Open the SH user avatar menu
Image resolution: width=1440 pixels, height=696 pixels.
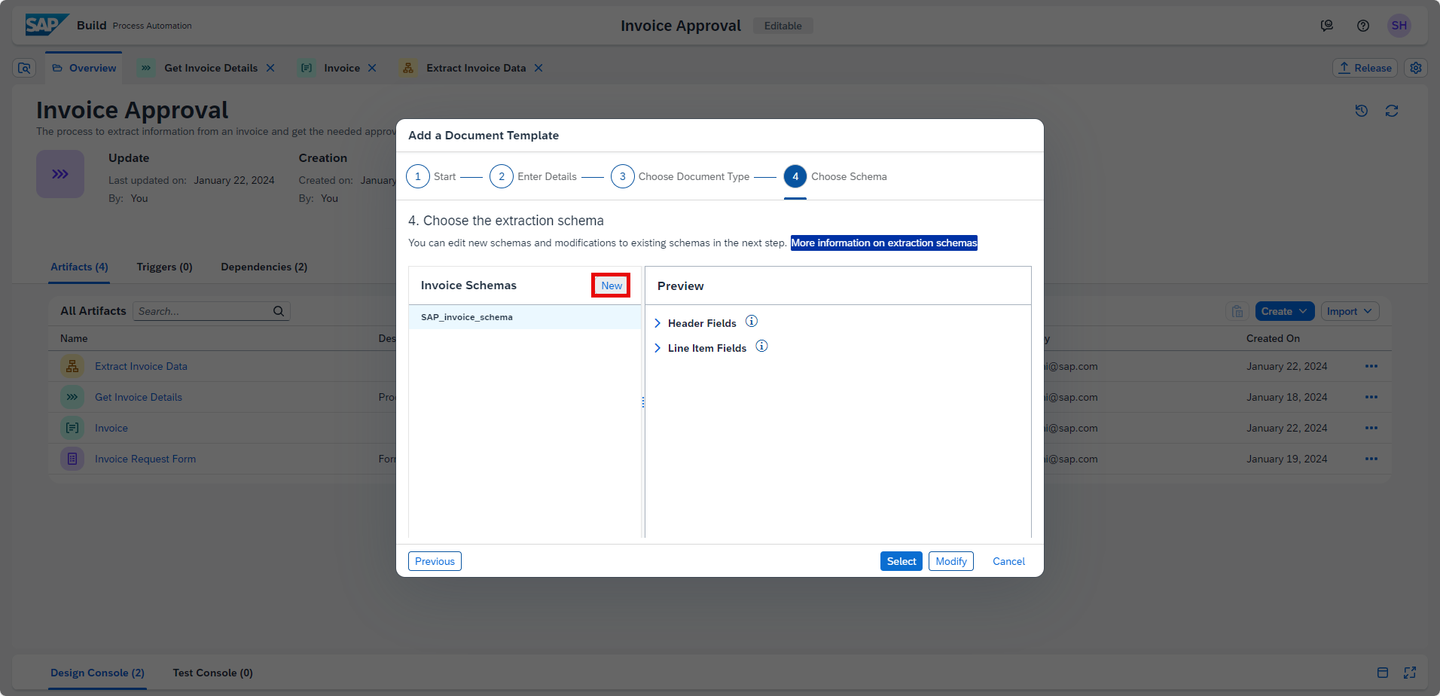click(x=1399, y=26)
